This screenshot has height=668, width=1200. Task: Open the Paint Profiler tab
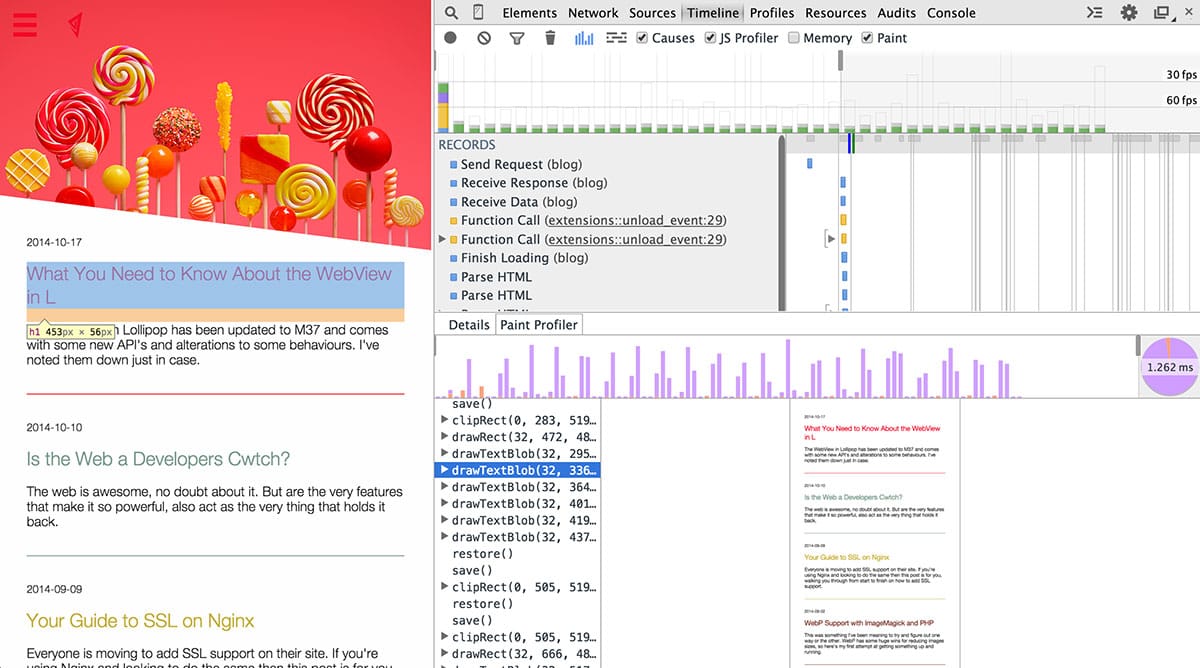click(x=538, y=324)
